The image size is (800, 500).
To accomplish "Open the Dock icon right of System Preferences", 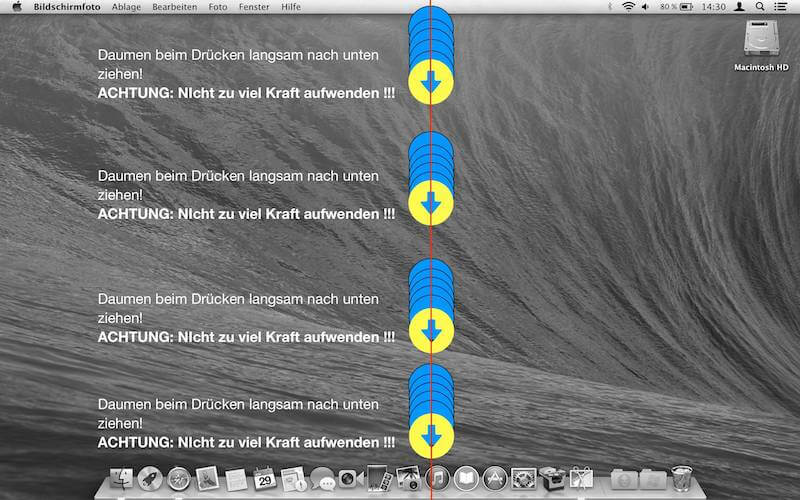I will coord(553,479).
